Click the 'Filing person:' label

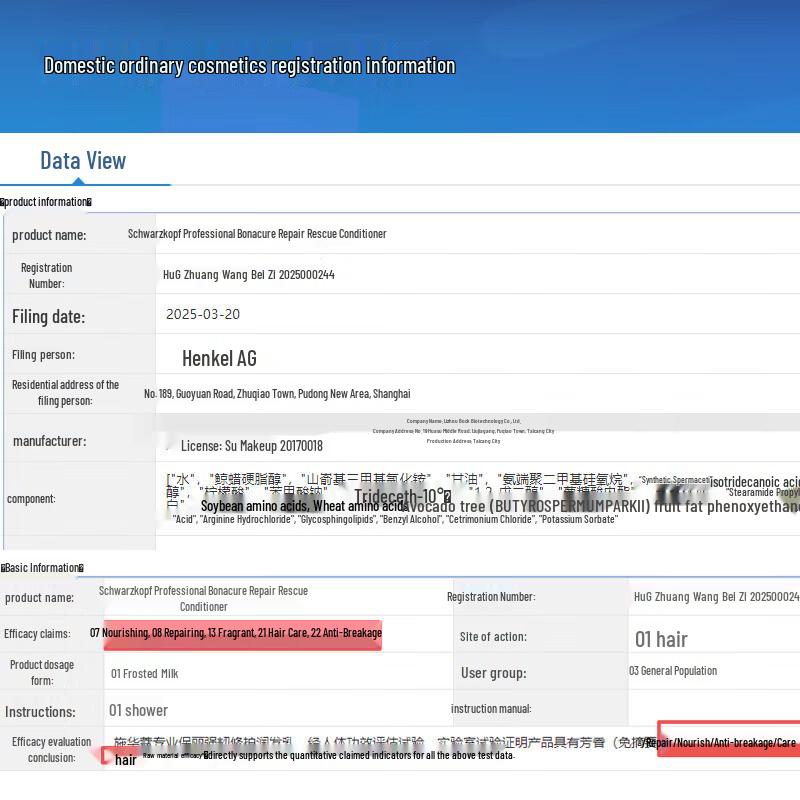(43, 355)
